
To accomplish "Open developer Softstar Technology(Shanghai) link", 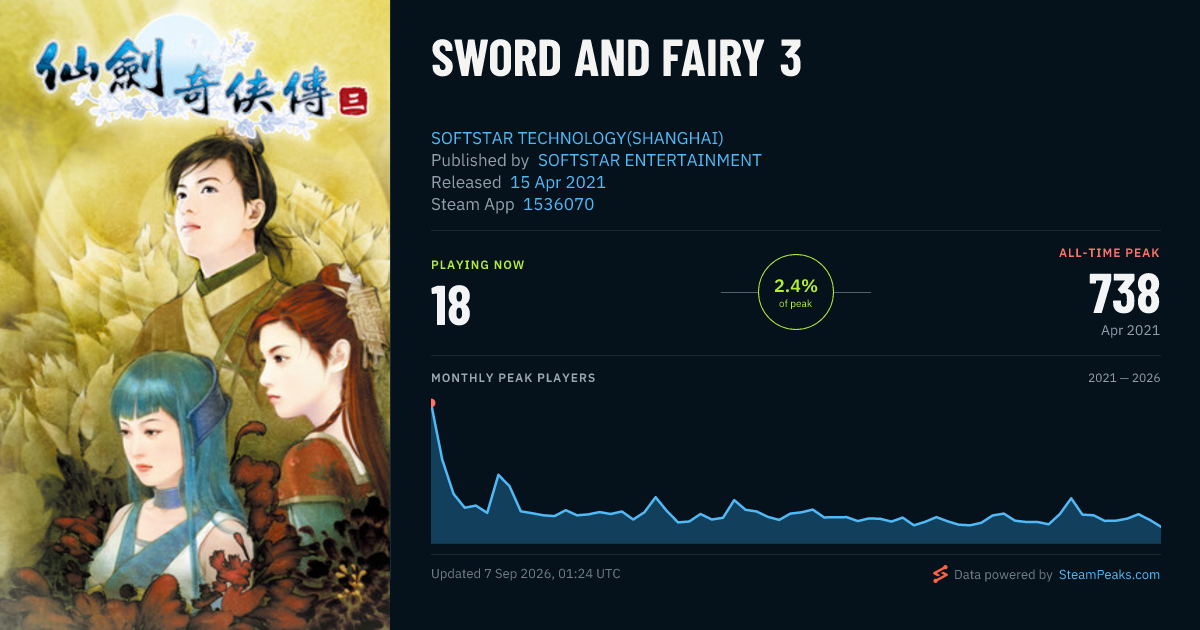I will [x=577, y=138].
